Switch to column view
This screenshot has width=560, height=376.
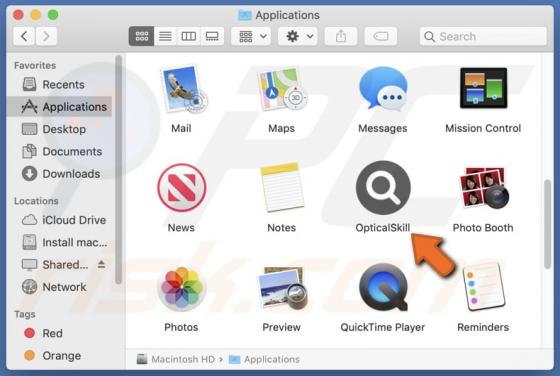point(189,36)
